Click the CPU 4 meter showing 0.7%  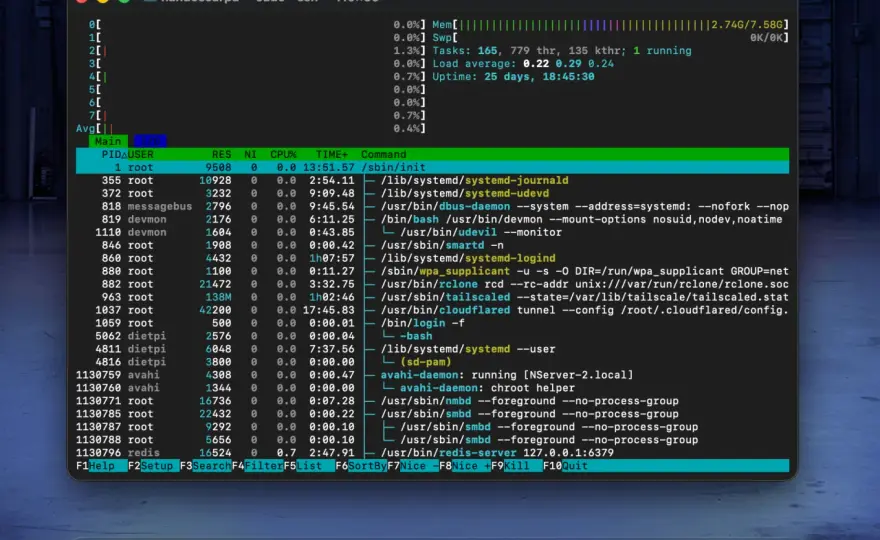(x=256, y=76)
